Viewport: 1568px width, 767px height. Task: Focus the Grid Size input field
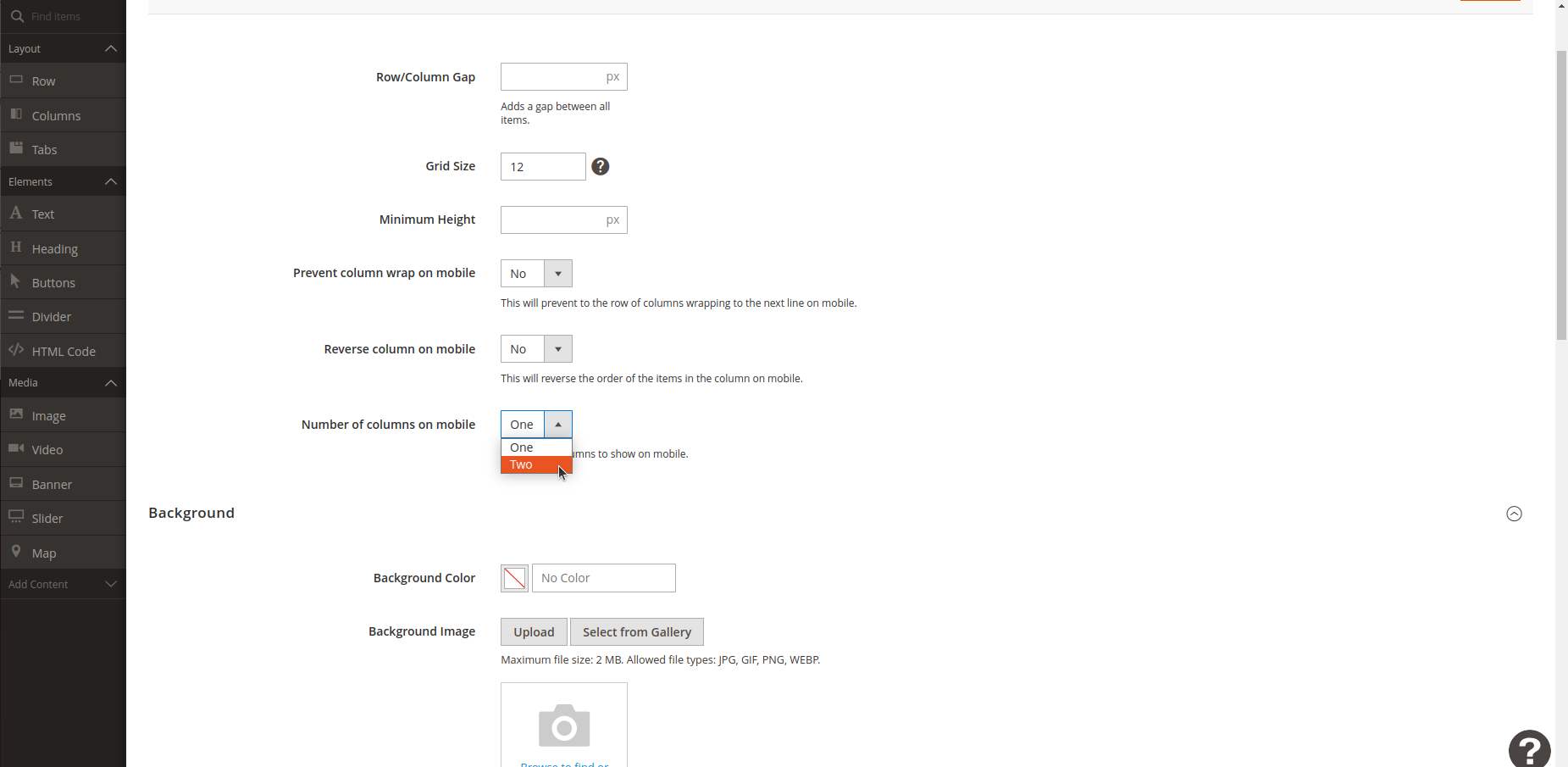coord(543,166)
